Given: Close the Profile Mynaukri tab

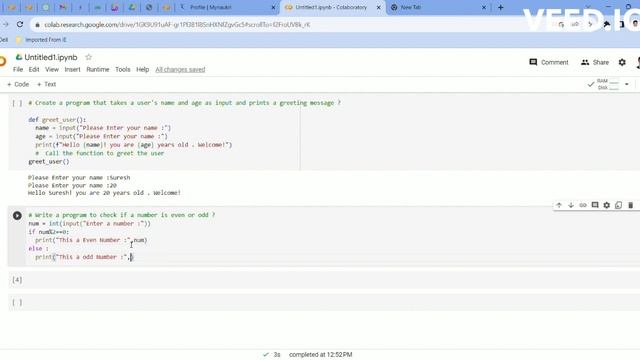Looking at the screenshot, I should [x=273, y=7].
